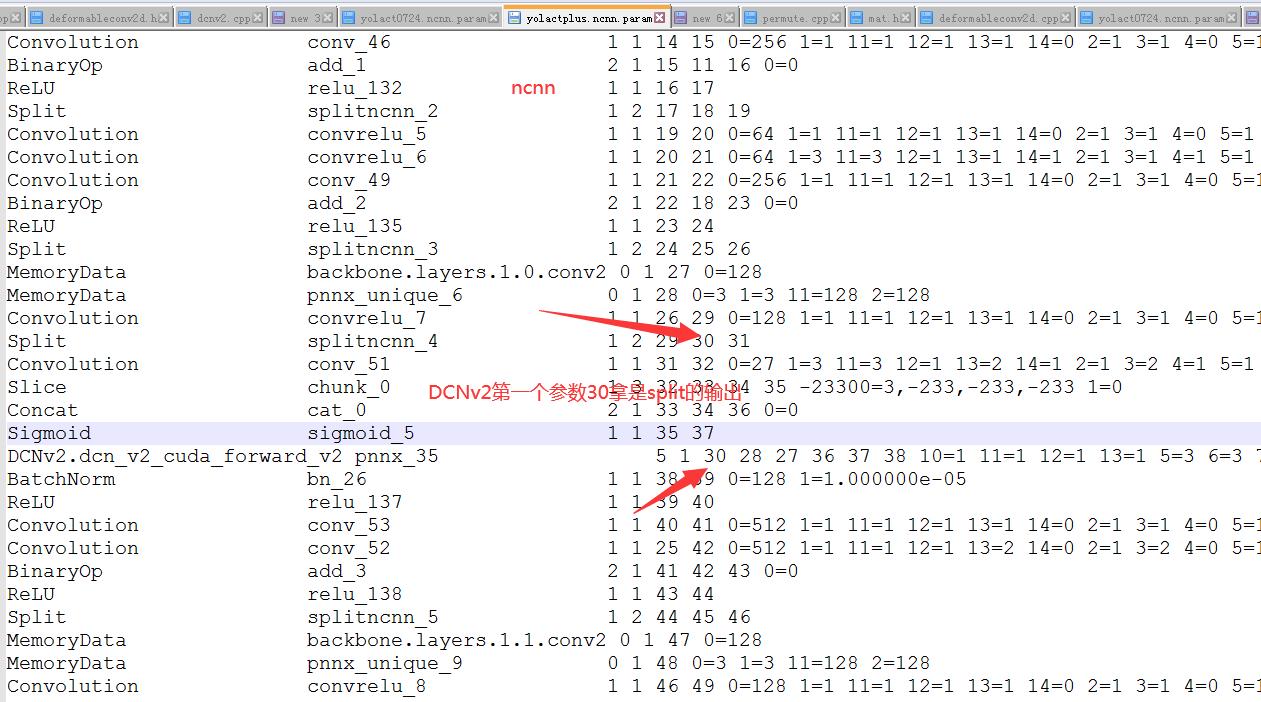Close the mat.h tab via its X
Image resolution: width=1261 pixels, height=702 pixels.
click(907, 18)
